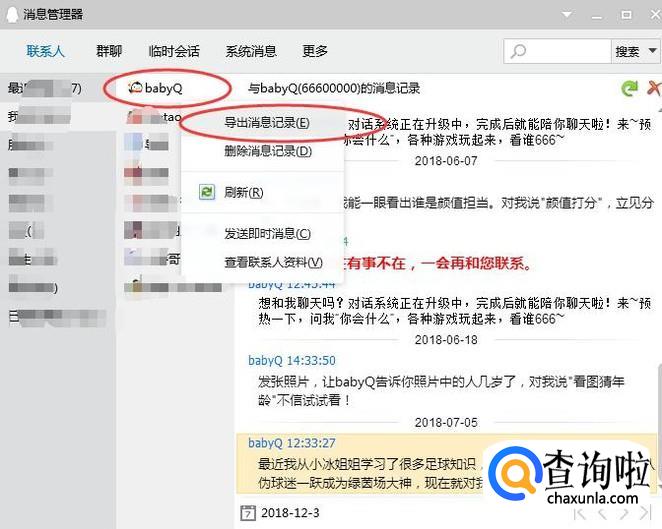662x529 pixels.
Task: Switch to the 群聊 tab
Action: point(109,51)
